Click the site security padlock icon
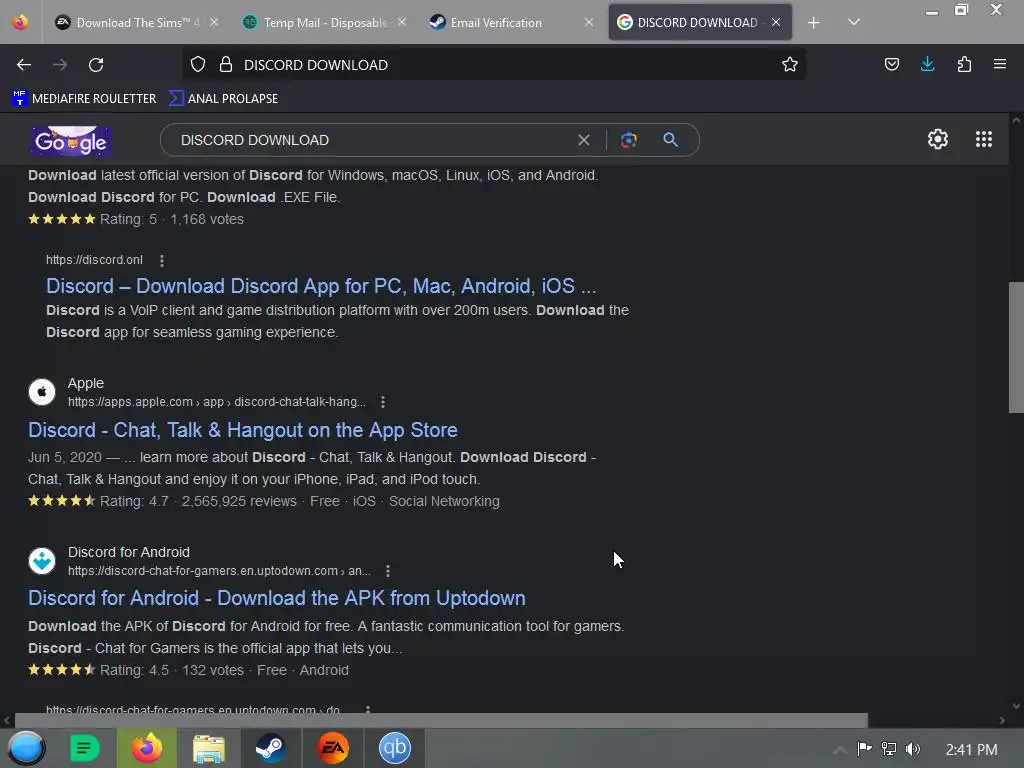This screenshot has height=768, width=1024. pos(226,64)
